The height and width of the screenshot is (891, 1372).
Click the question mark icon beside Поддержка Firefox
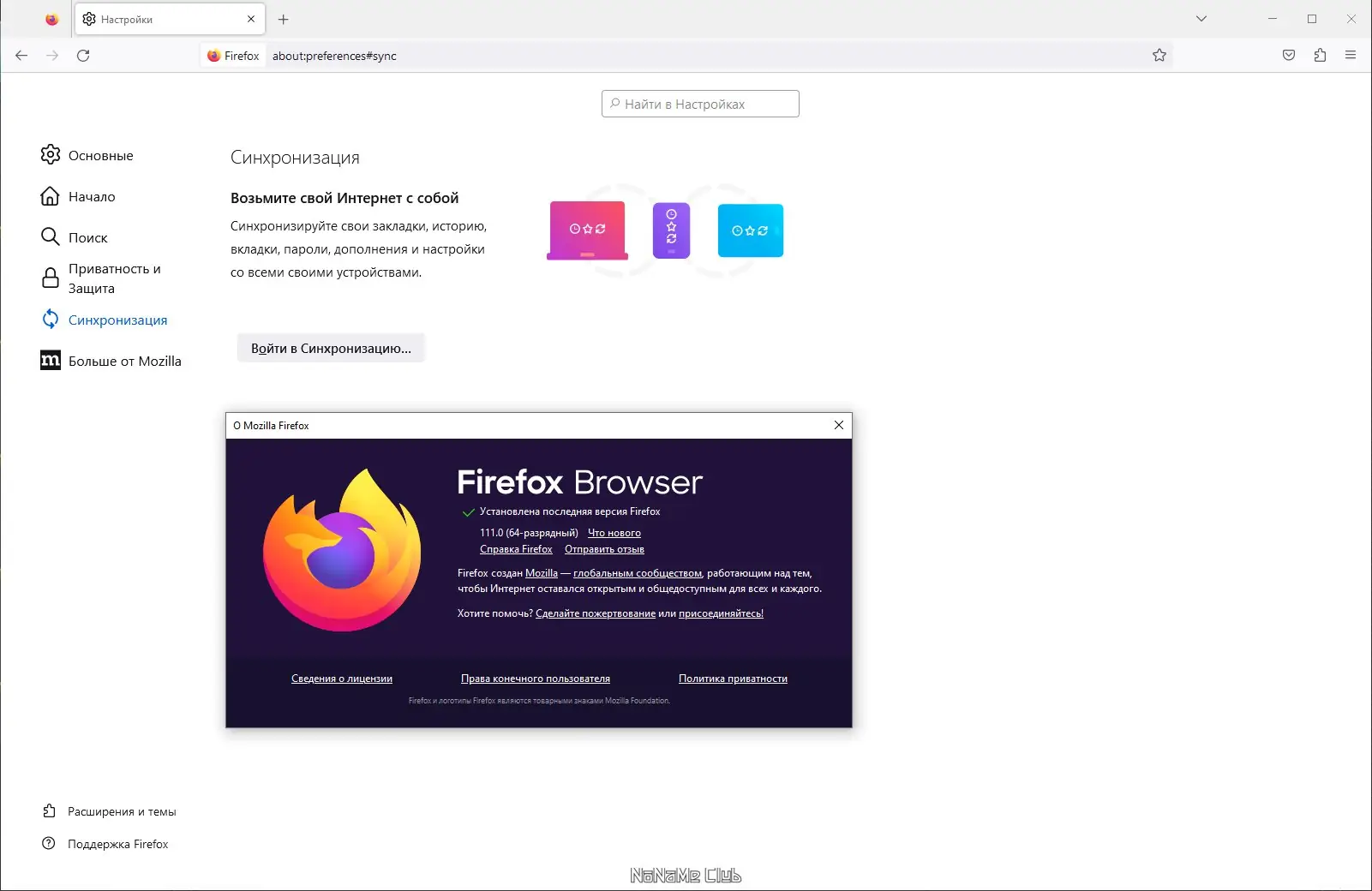49,843
